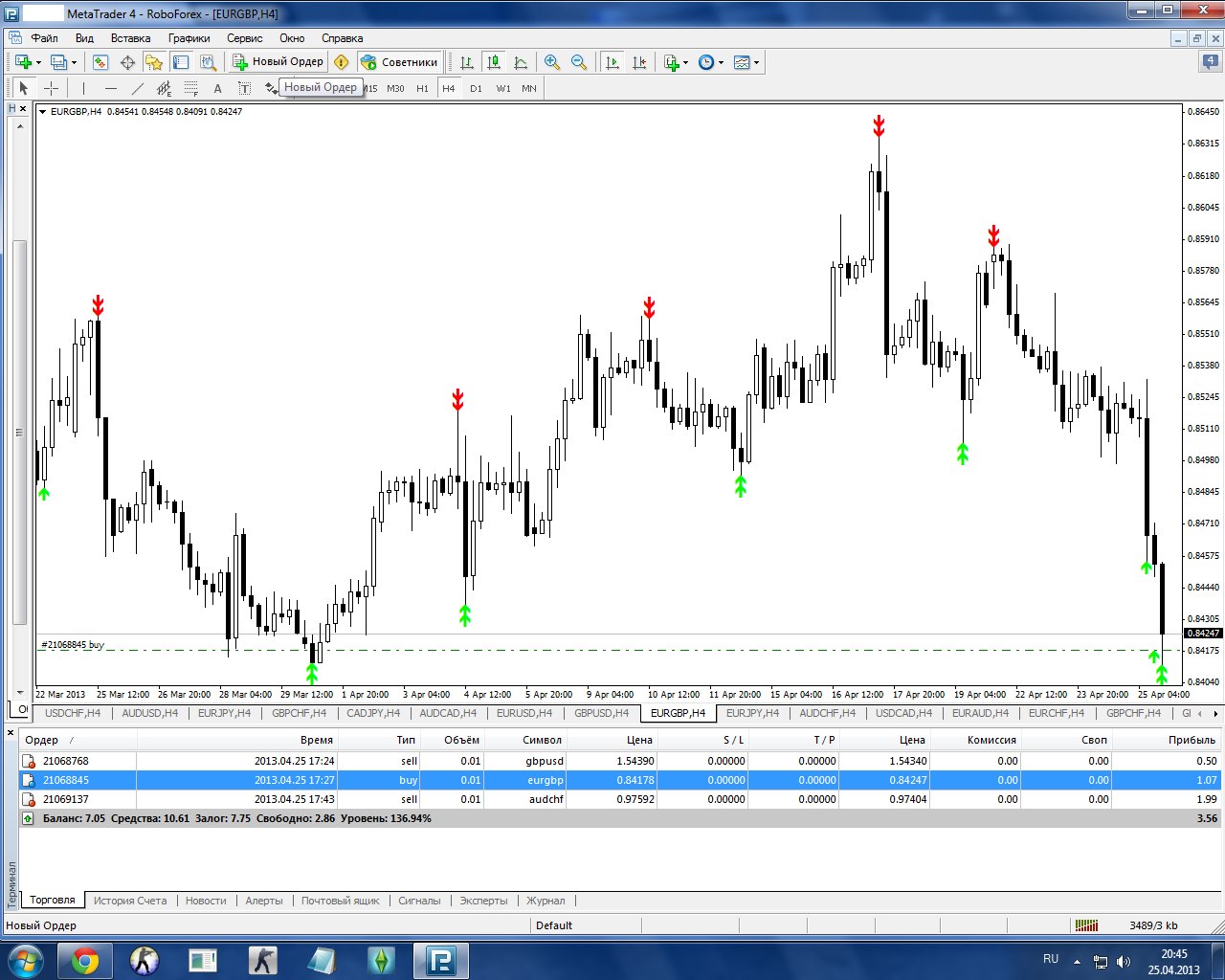Click the chart's left vertical scrollbar

pyautogui.click(x=17, y=431)
